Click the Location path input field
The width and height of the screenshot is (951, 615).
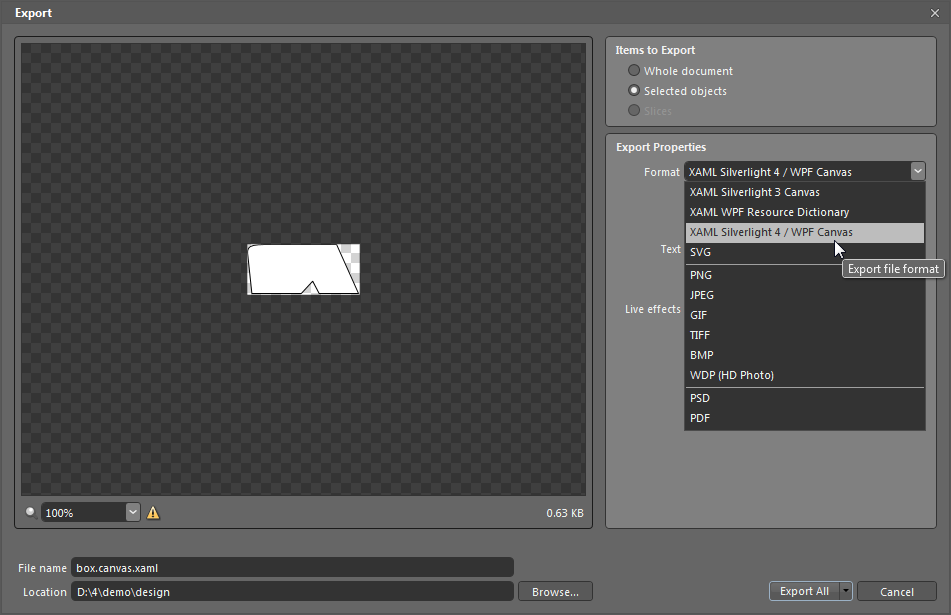[x=292, y=591]
